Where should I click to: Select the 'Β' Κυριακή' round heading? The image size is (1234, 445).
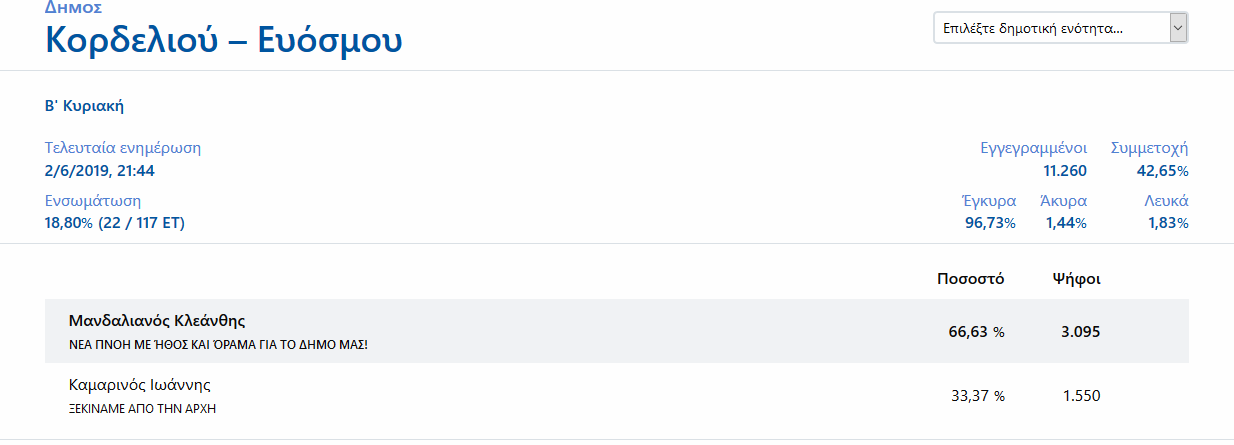[84, 105]
